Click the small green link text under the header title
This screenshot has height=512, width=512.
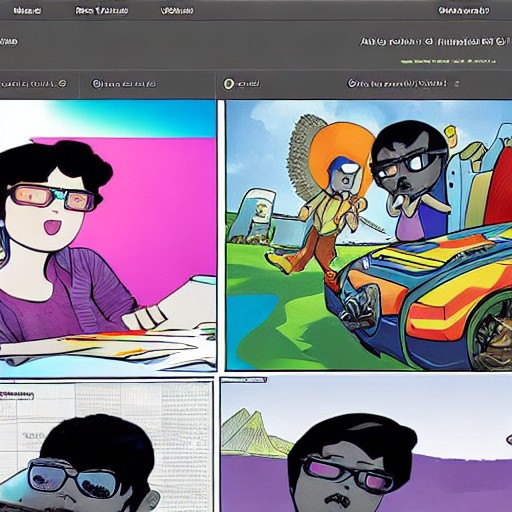(x=448, y=61)
